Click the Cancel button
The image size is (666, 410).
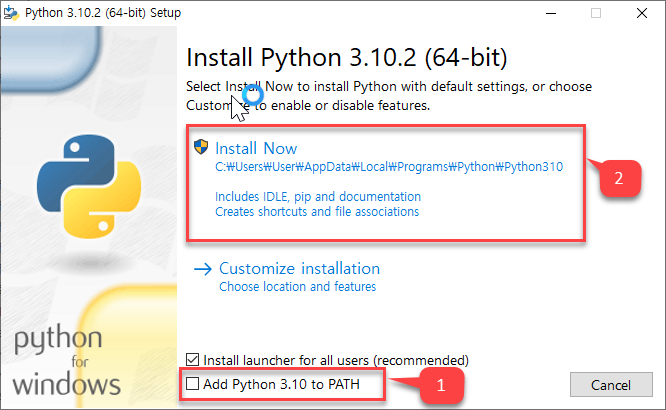coord(611,385)
